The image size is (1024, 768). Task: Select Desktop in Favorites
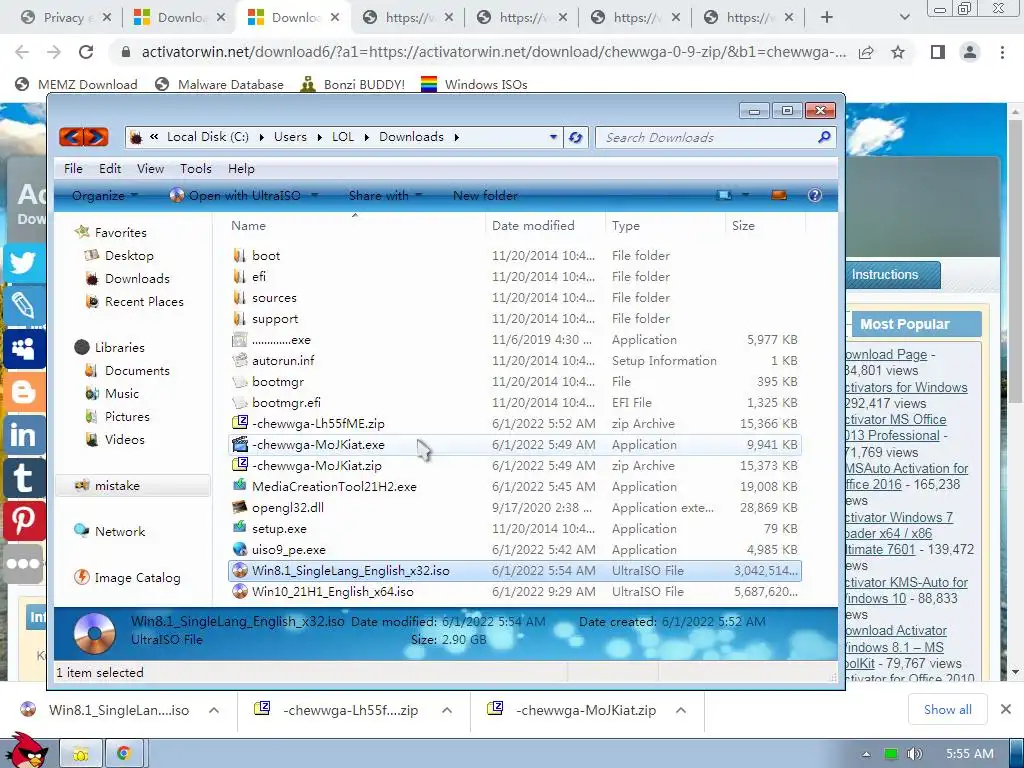(129, 255)
